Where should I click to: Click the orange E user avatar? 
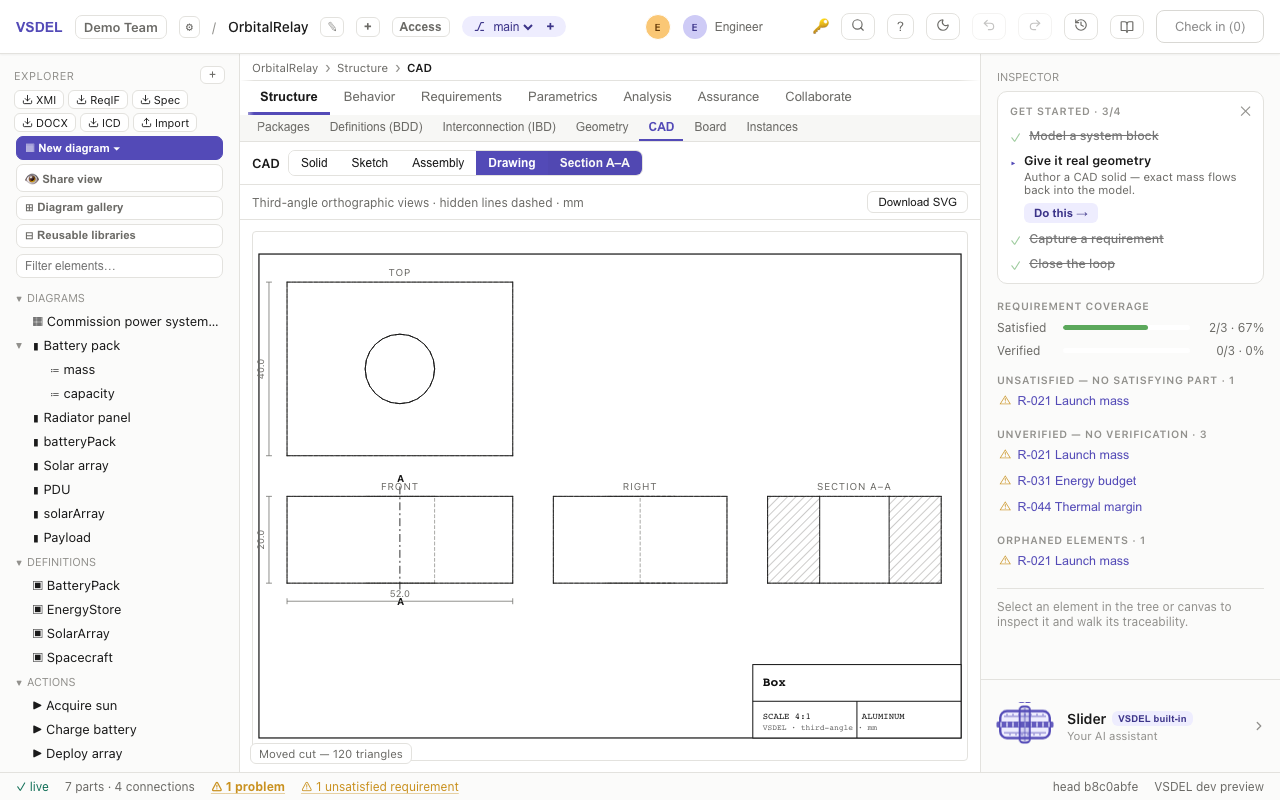coord(657,27)
